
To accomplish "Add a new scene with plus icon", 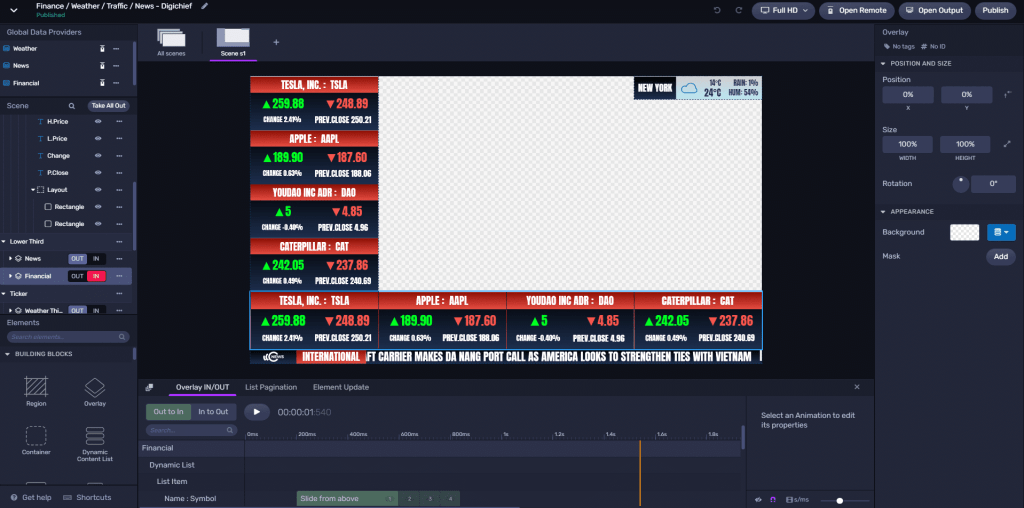I will click(276, 42).
